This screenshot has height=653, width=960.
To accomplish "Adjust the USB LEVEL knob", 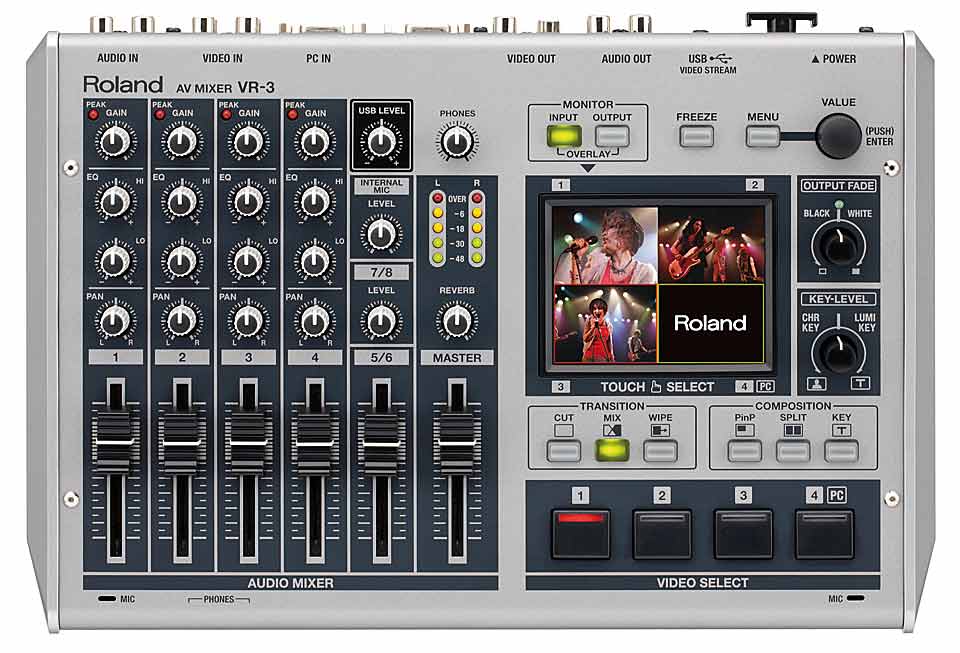I will point(381,142).
